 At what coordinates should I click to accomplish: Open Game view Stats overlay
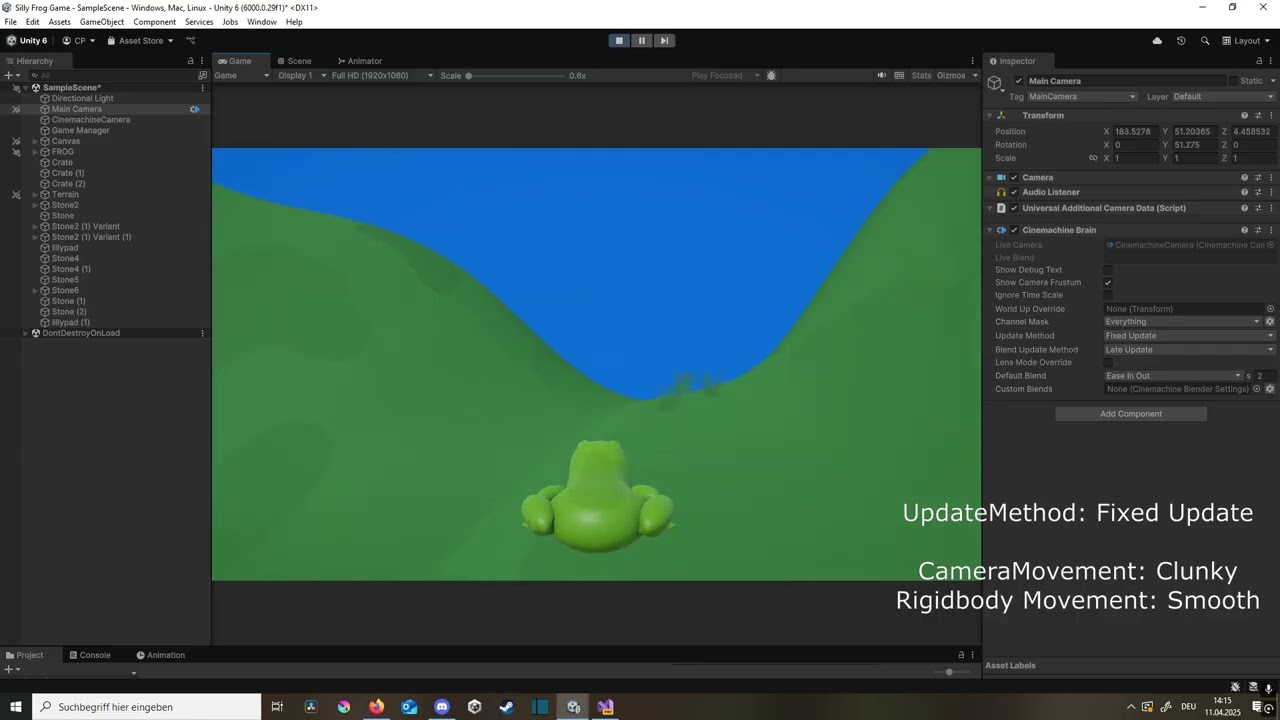pos(921,75)
